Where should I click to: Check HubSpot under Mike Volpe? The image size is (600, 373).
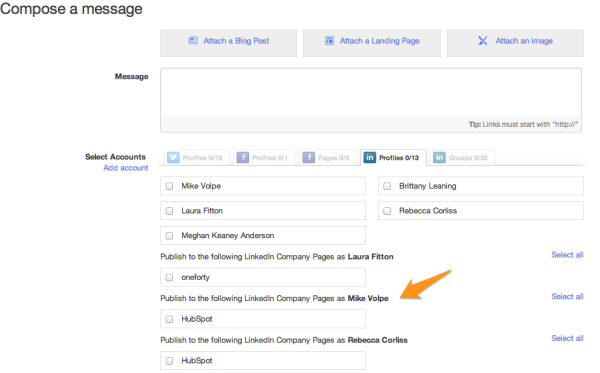coord(169,319)
